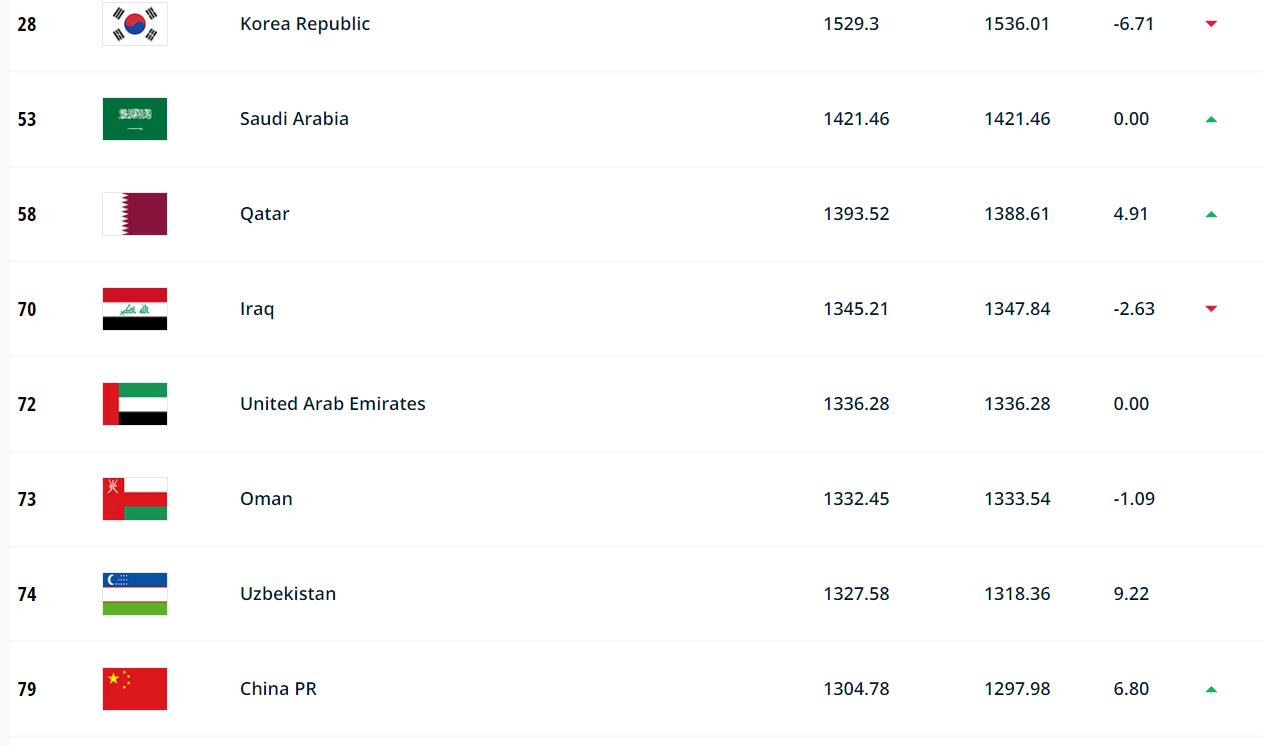Click green up arrow in Qatar row

(x=1211, y=214)
